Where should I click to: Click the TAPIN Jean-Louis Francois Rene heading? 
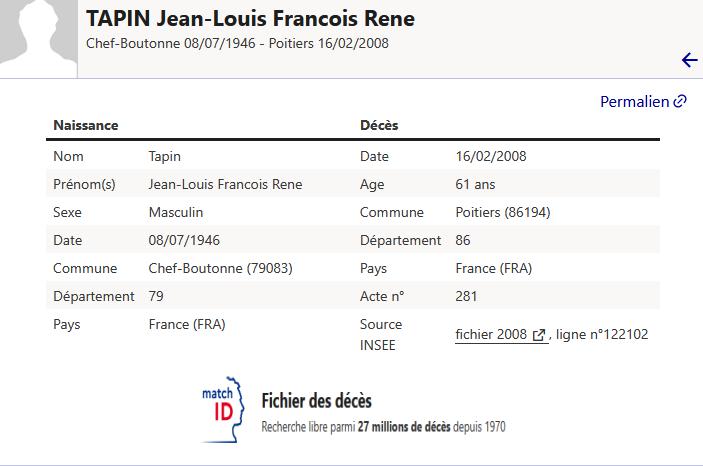[x=250, y=19]
